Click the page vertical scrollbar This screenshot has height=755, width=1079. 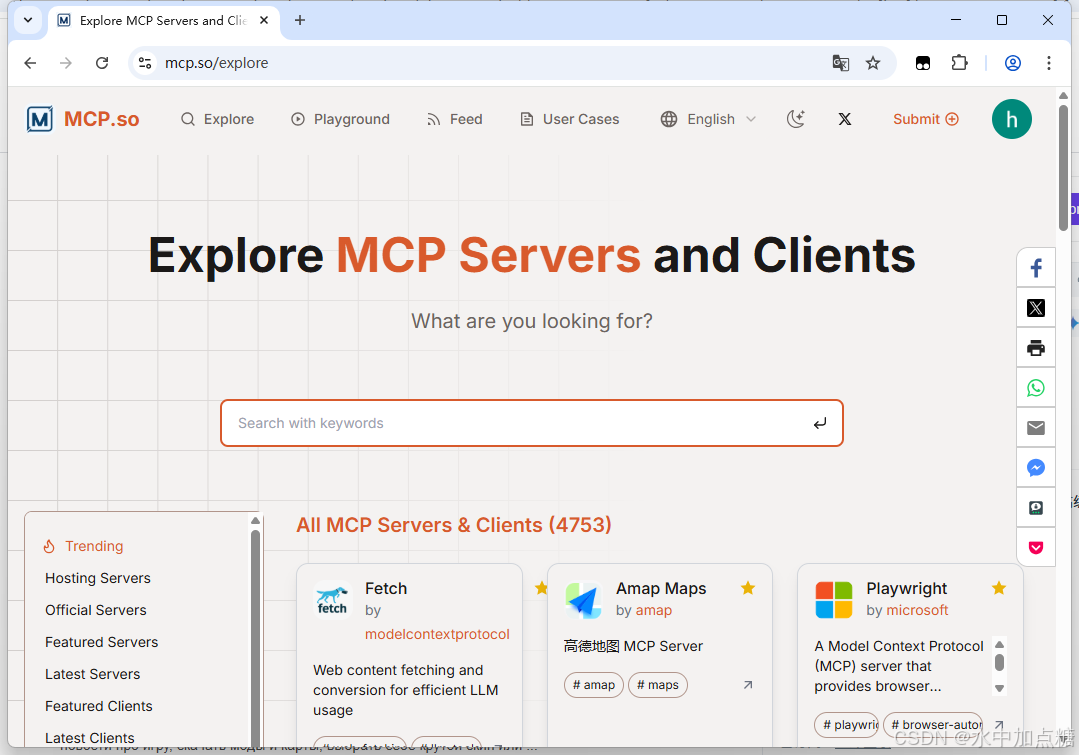coord(1063,167)
